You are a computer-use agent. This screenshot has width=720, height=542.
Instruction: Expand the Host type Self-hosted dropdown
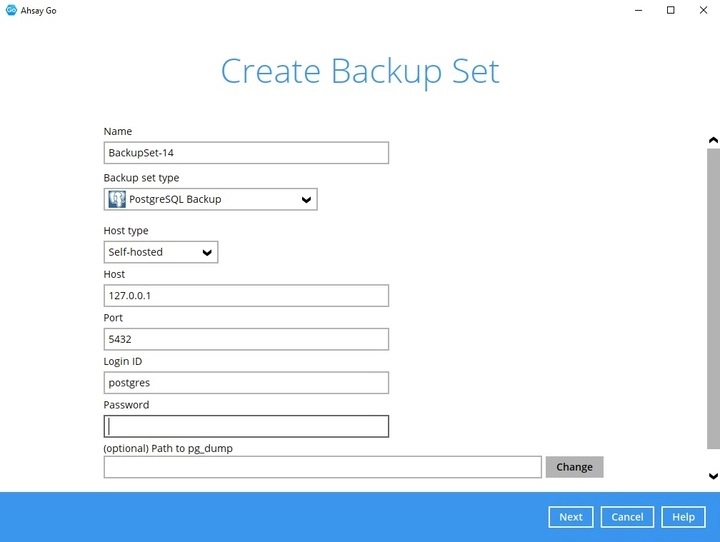point(161,252)
